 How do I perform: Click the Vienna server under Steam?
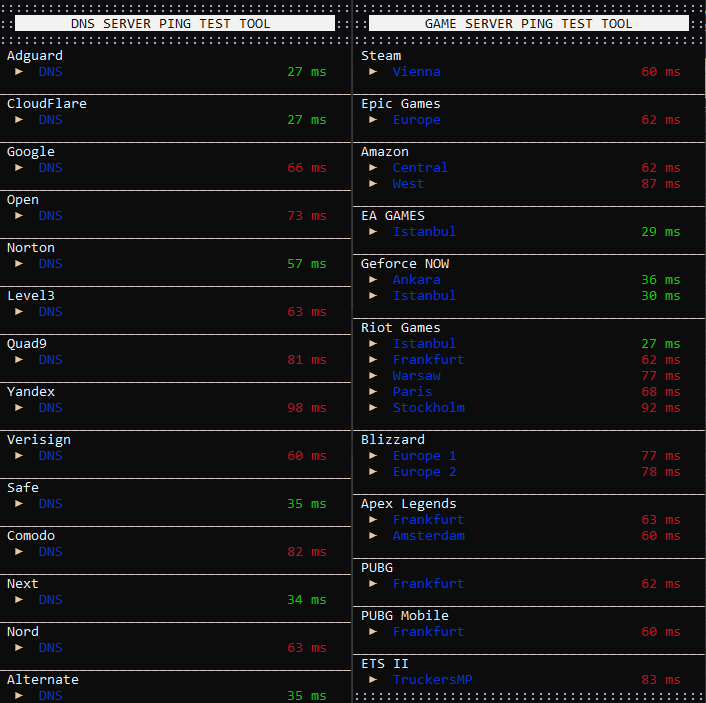[x=416, y=72]
